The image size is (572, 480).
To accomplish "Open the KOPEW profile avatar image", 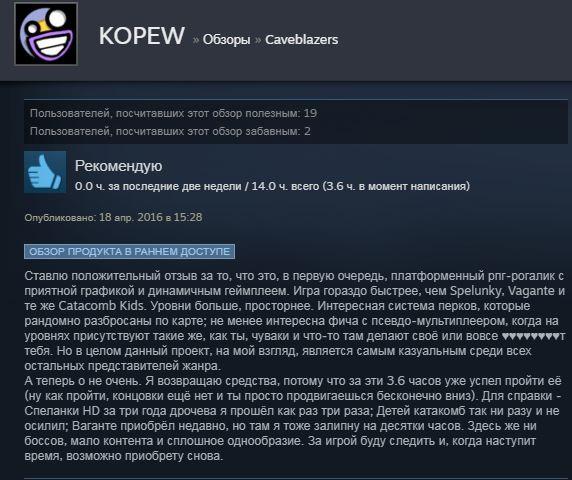I will [46, 34].
